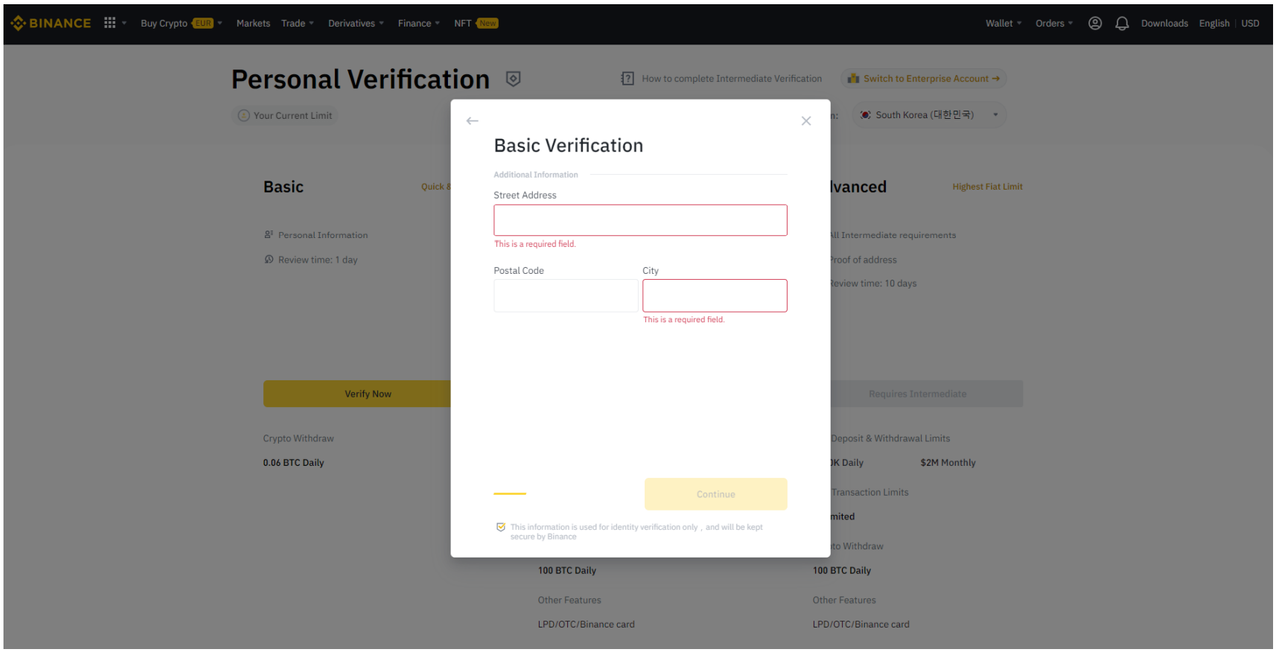Viewport: 1280px width, 653px height.
Task: Click the back arrow in Basic Verification
Action: coord(472,121)
